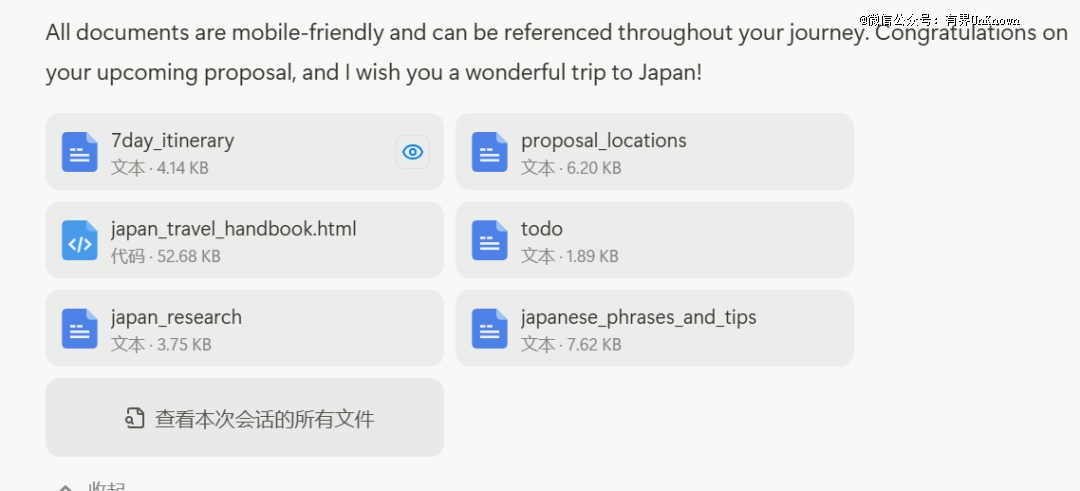Screen dimensions: 1080x491
Task: Click 查看本次会话的所有文件 to view all files
Action: [264, 419]
